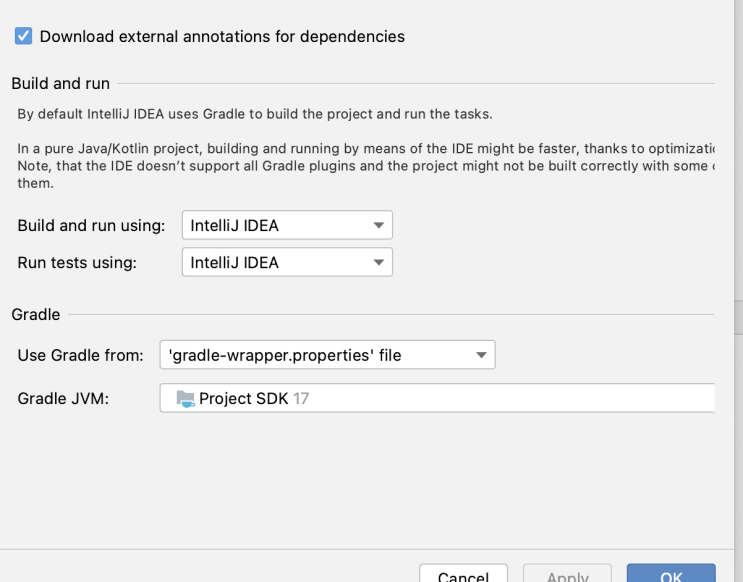
Task: Click the Project SDK folder icon
Action: 185,398
